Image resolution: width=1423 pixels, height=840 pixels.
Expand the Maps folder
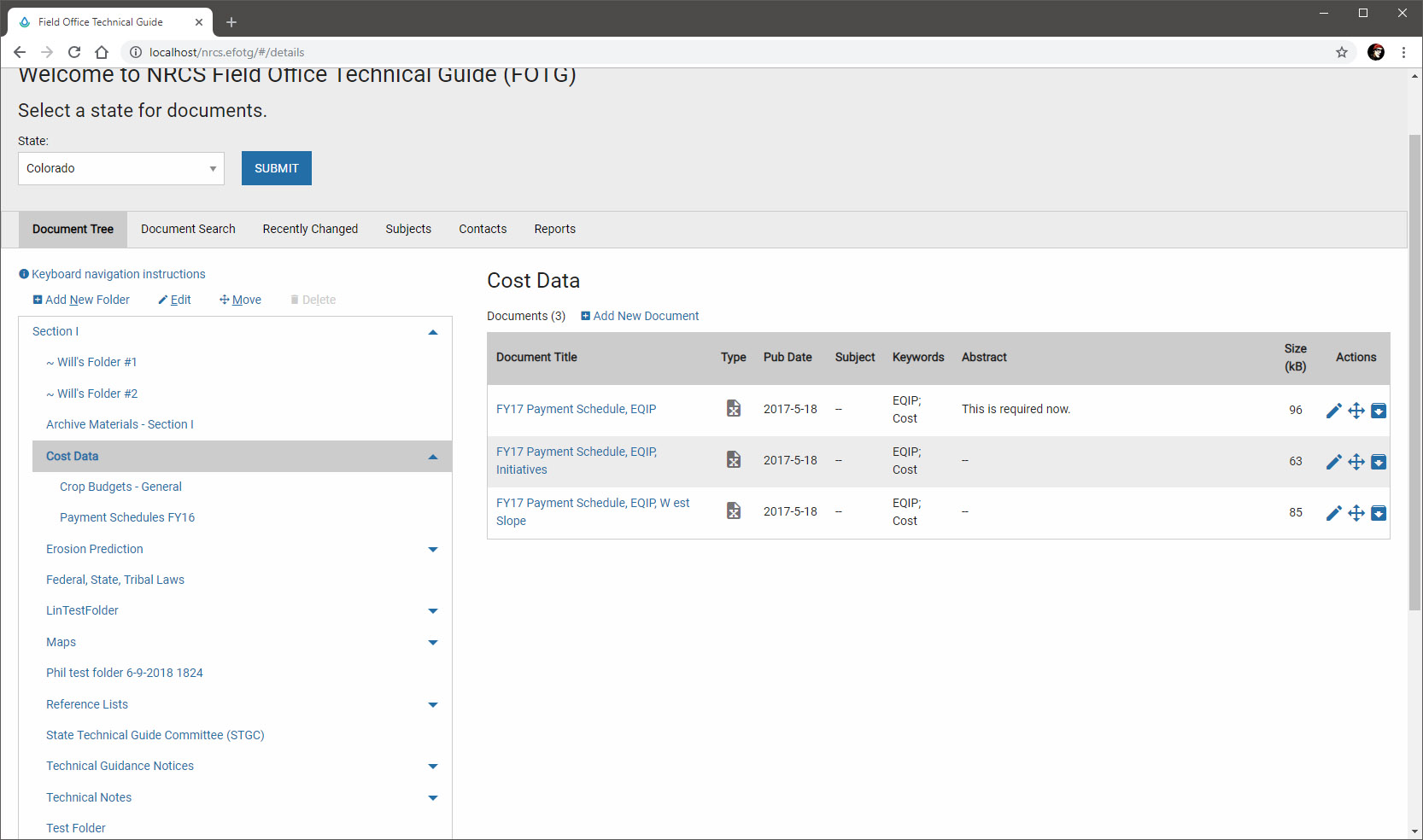click(x=433, y=643)
